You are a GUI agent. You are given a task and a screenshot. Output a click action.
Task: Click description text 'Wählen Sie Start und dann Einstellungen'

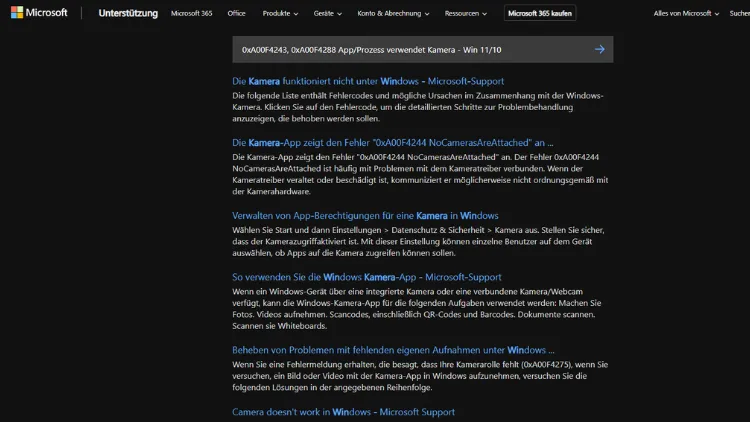coord(419,242)
